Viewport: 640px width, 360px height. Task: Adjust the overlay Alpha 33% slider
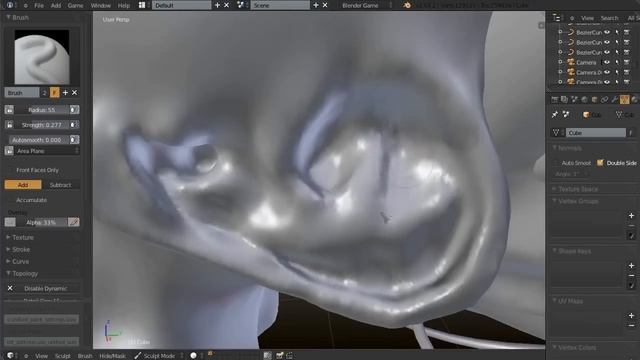(42, 222)
